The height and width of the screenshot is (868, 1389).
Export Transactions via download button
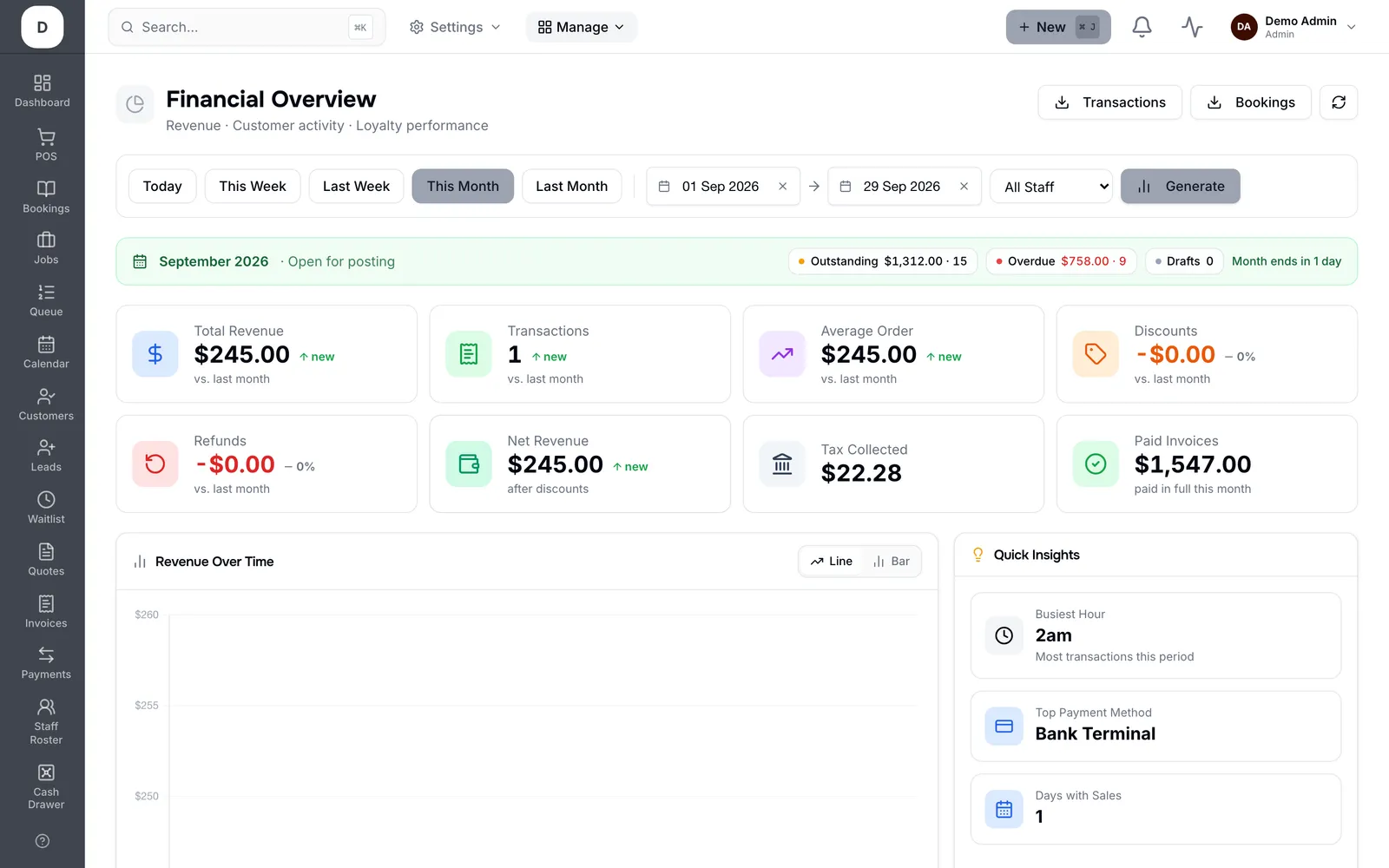(x=1109, y=102)
